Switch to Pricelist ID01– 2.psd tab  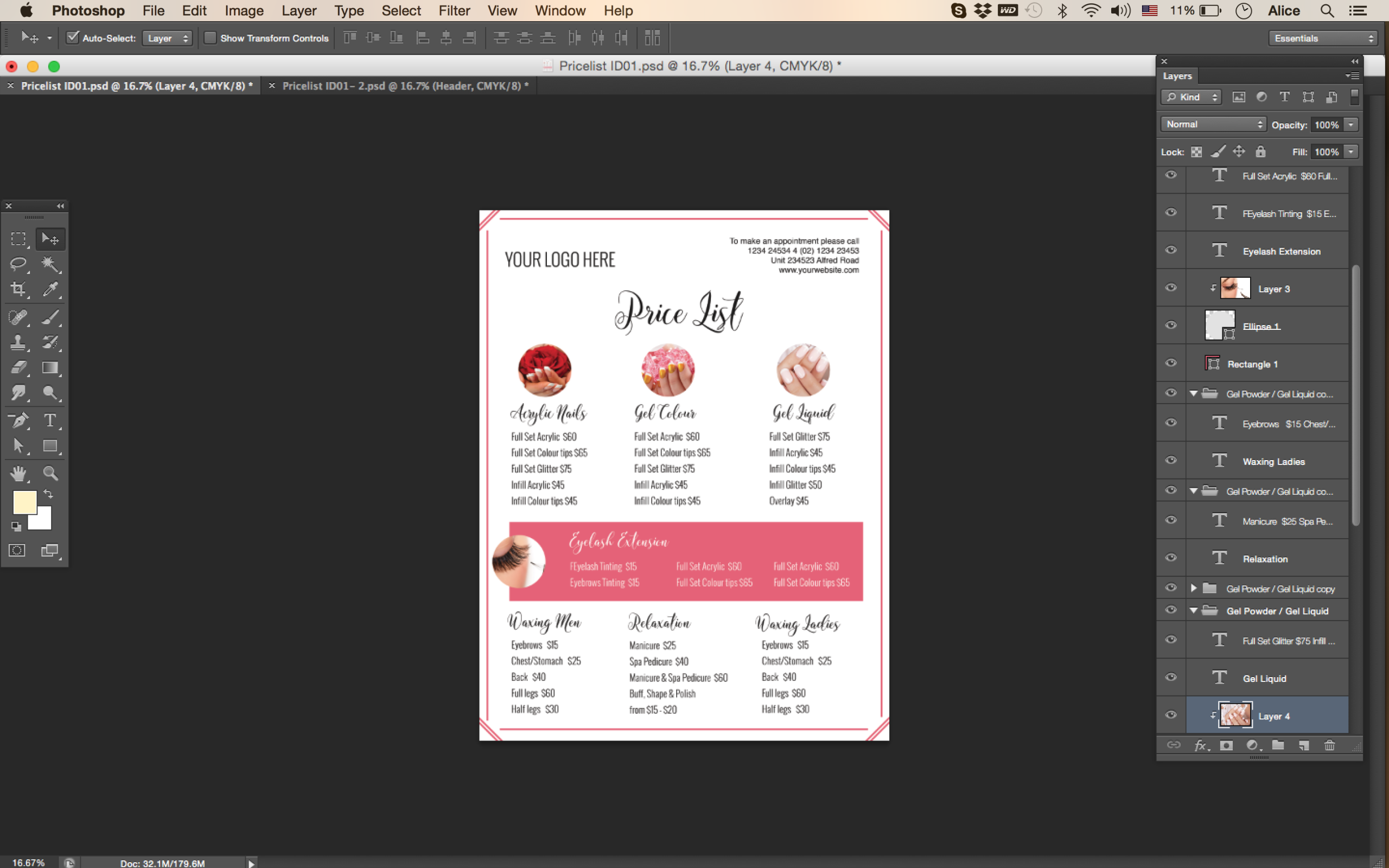(404, 86)
